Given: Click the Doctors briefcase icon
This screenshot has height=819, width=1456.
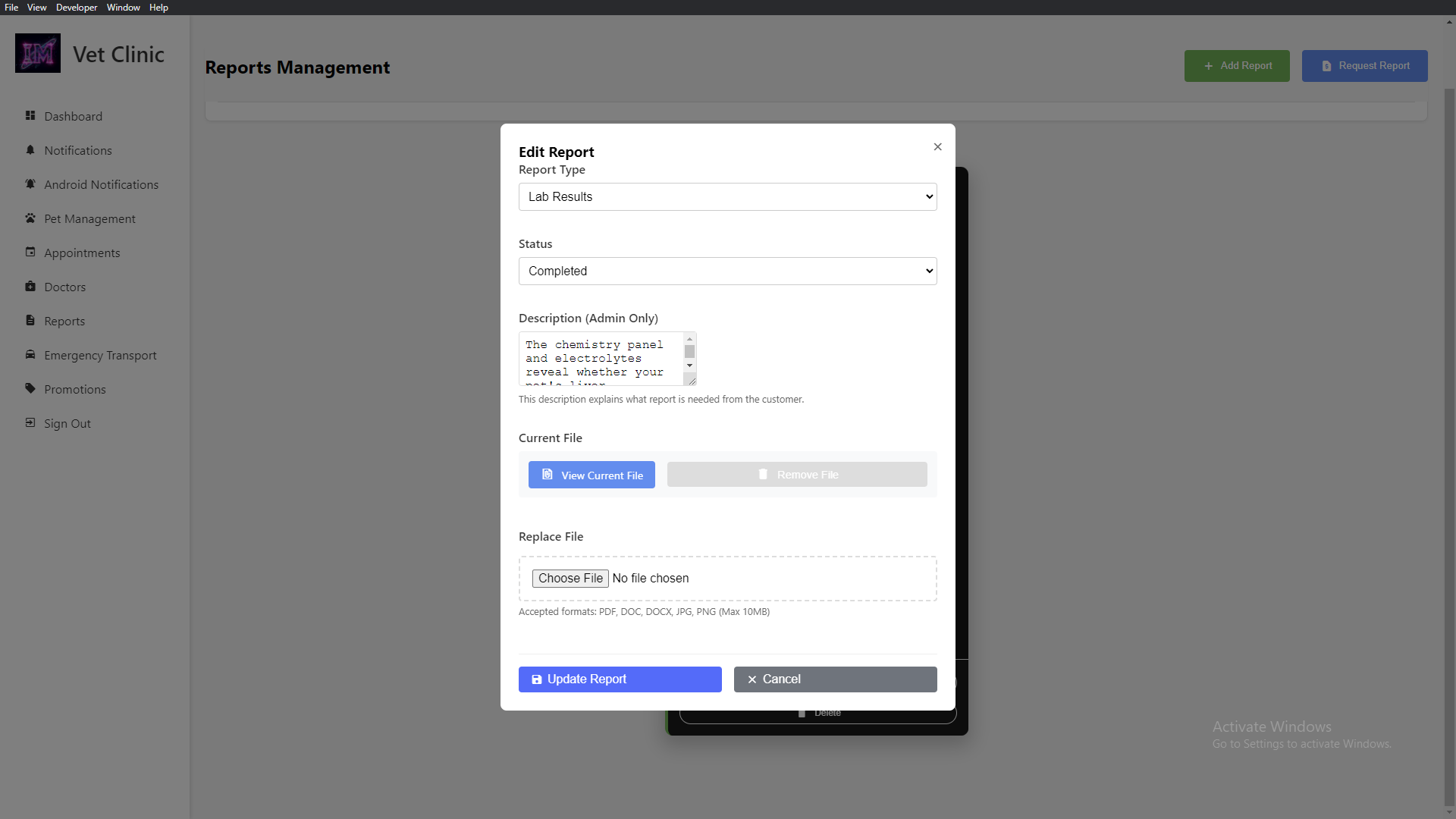Looking at the screenshot, I should 30,287.
